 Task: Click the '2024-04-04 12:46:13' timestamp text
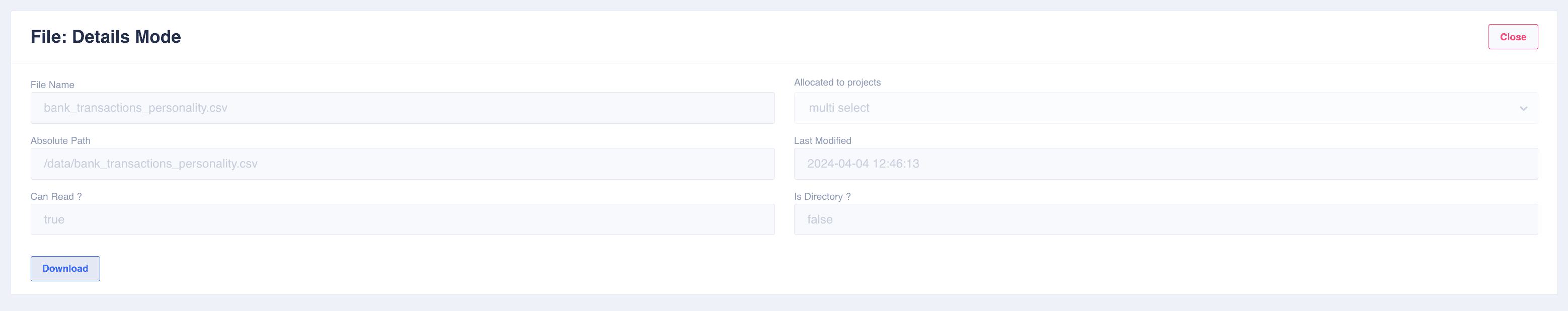(863, 164)
